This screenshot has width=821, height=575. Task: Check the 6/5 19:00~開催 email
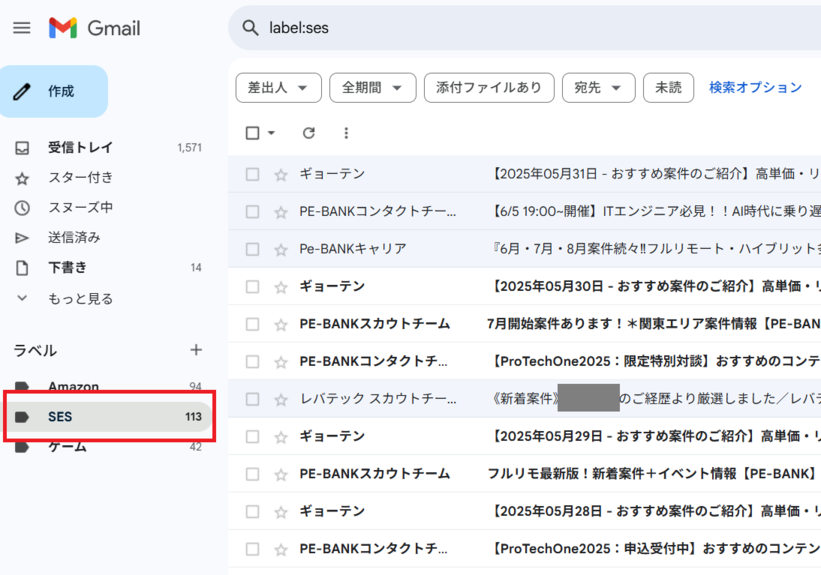click(252, 212)
